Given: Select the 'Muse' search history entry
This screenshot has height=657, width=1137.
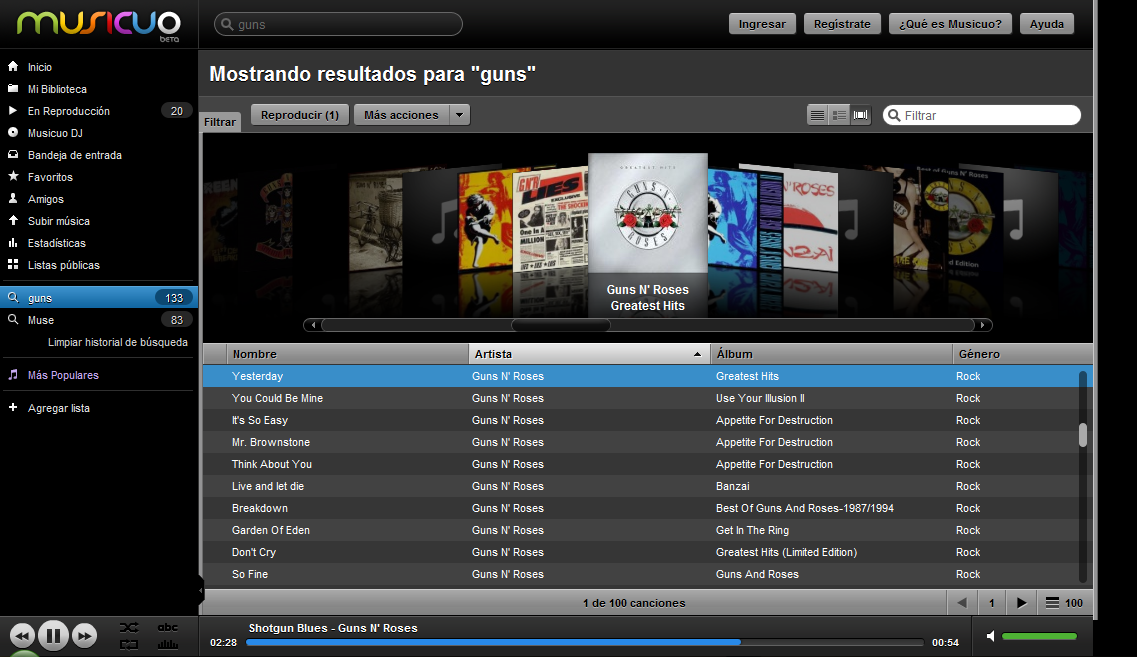Looking at the screenshot, I should pyautogui.click(x=99, y=320).
